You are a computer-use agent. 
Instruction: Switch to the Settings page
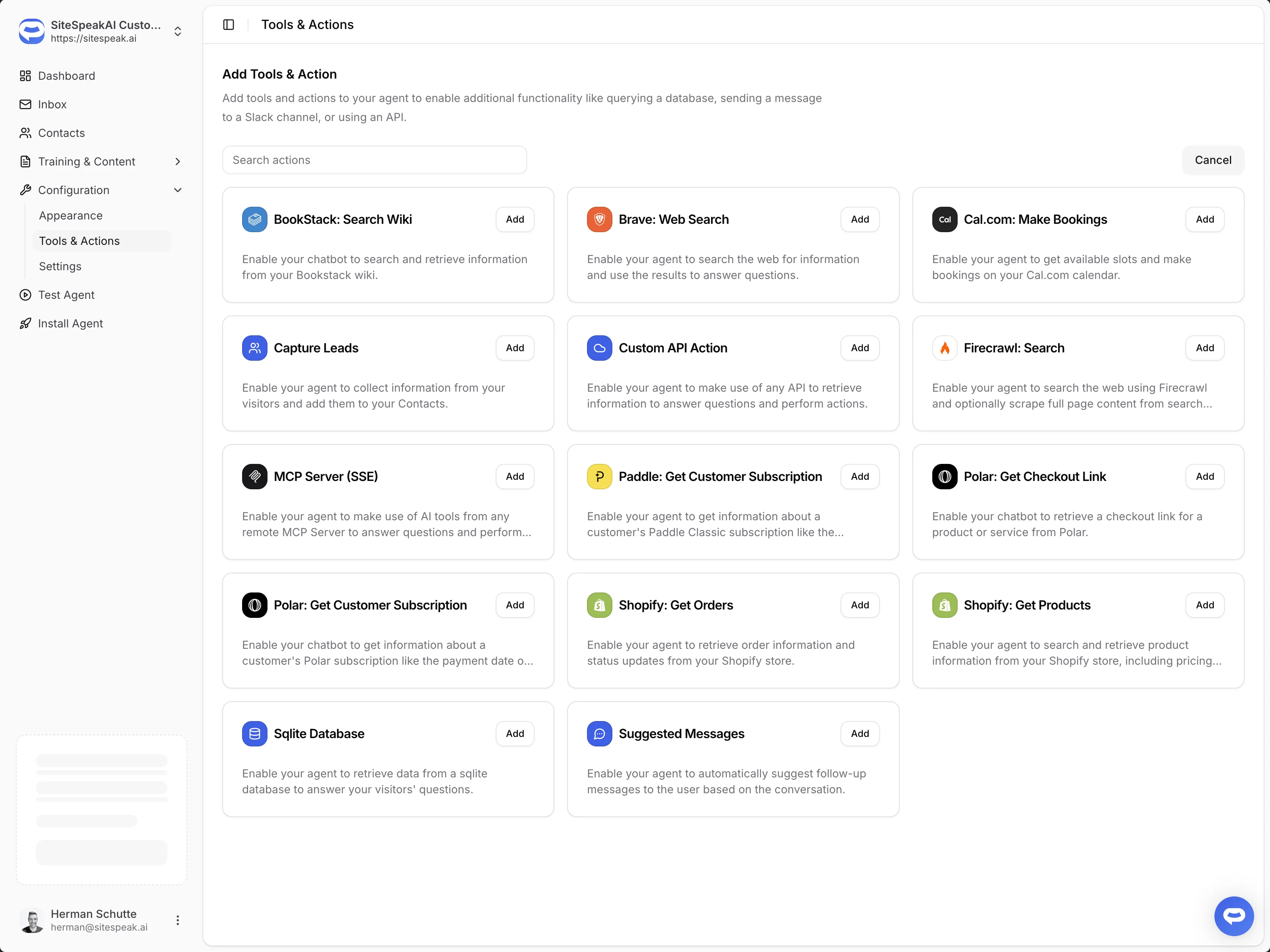[60, 266]
